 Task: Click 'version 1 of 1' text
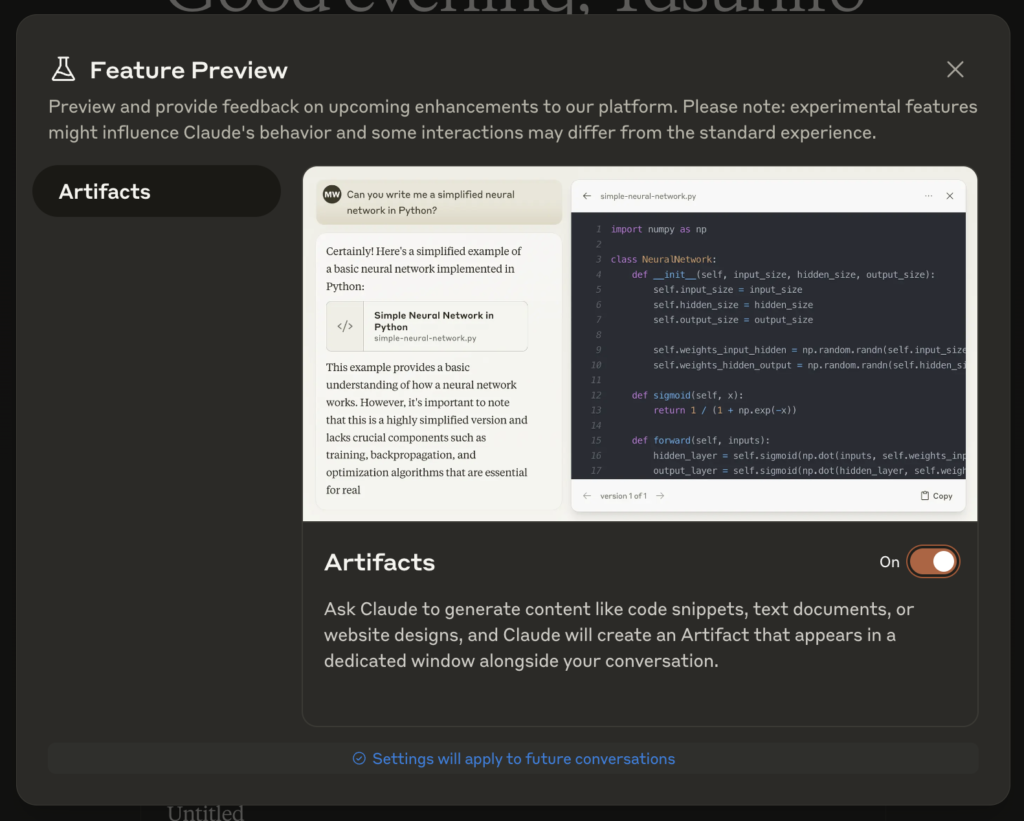pos(623,496)
